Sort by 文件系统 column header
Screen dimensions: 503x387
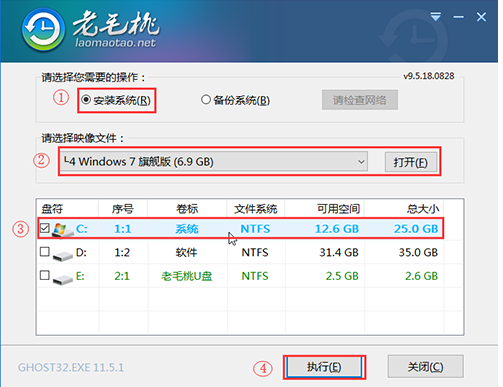256,209
